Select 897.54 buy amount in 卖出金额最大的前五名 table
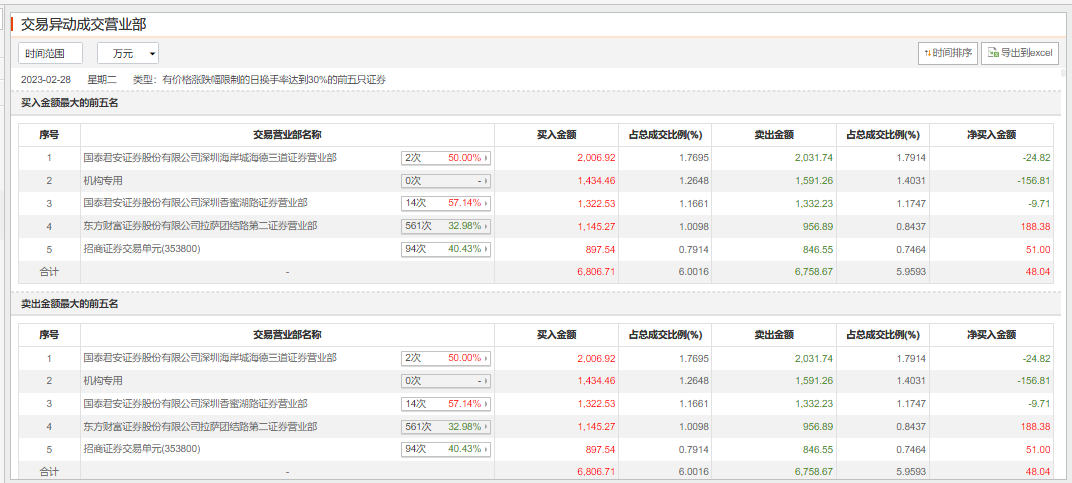The image size is (1072, 483). [601, 449]
